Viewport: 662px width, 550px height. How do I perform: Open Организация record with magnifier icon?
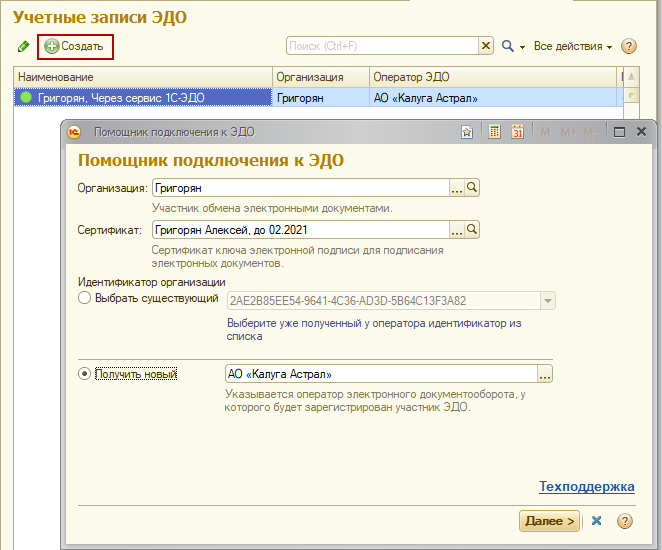472,187
